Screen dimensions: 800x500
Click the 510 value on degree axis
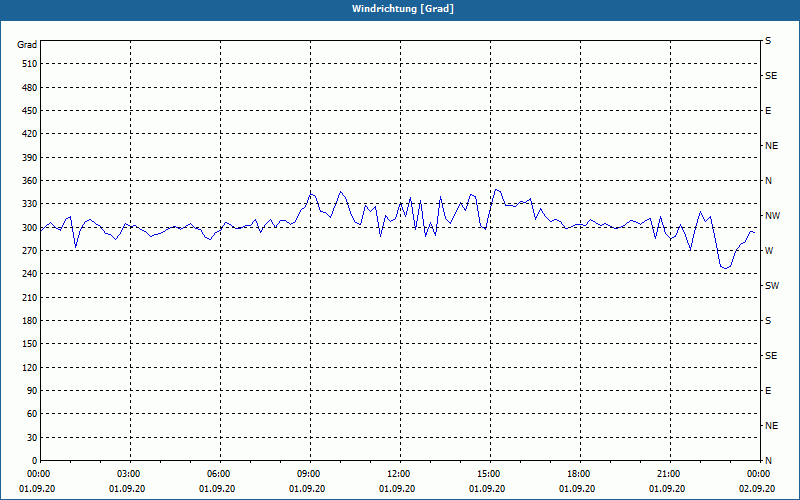(30, 64)
